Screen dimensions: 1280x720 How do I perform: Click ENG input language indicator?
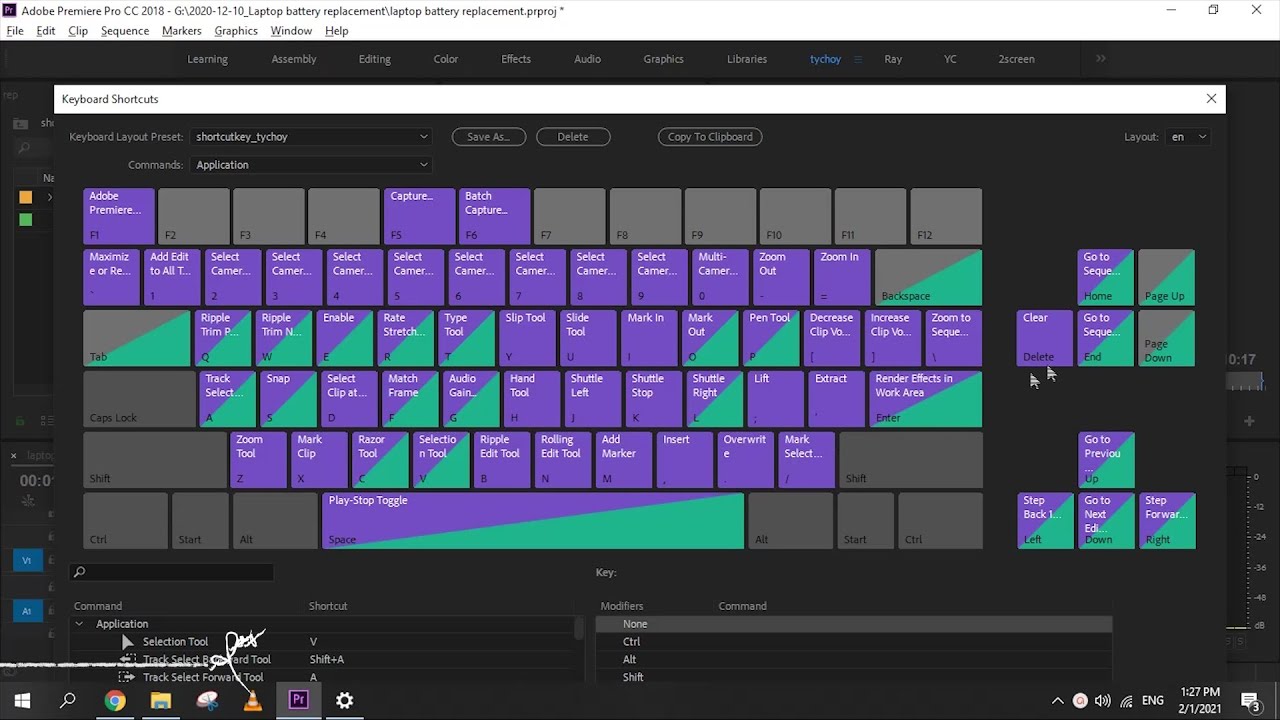click(x=1152, y=701)
